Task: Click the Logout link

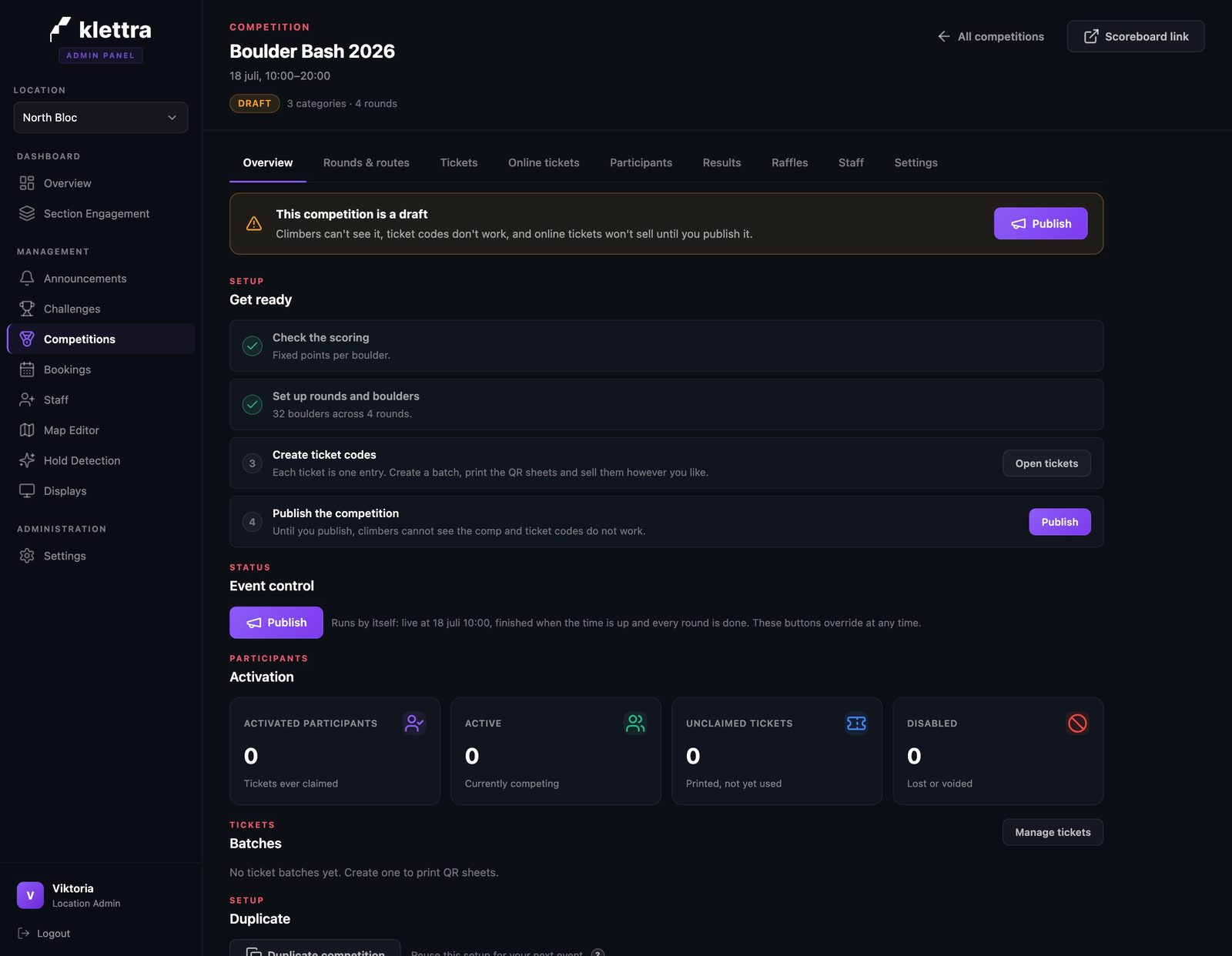Action: 44,933
